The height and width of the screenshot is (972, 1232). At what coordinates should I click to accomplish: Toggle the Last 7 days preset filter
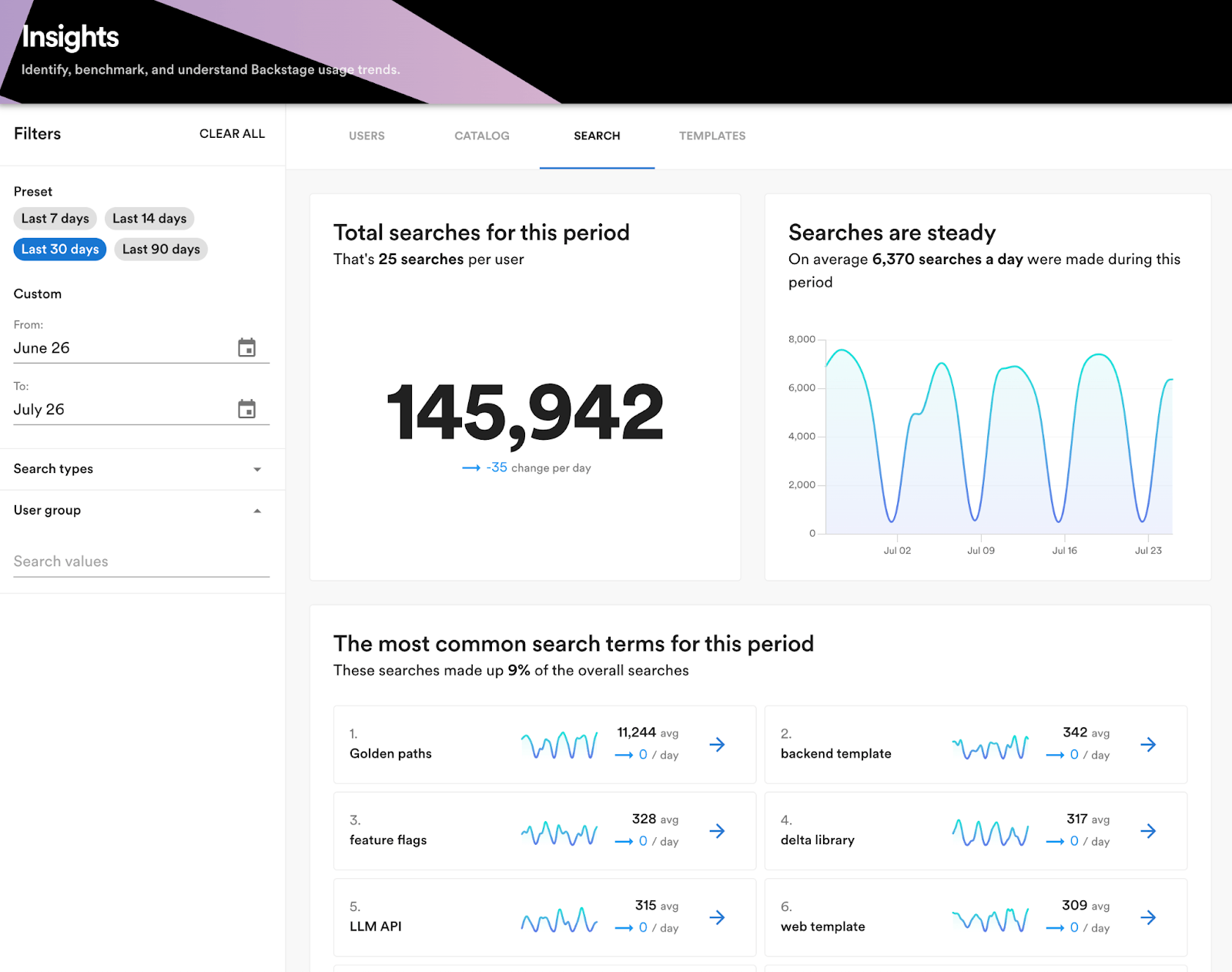[54, 218]
